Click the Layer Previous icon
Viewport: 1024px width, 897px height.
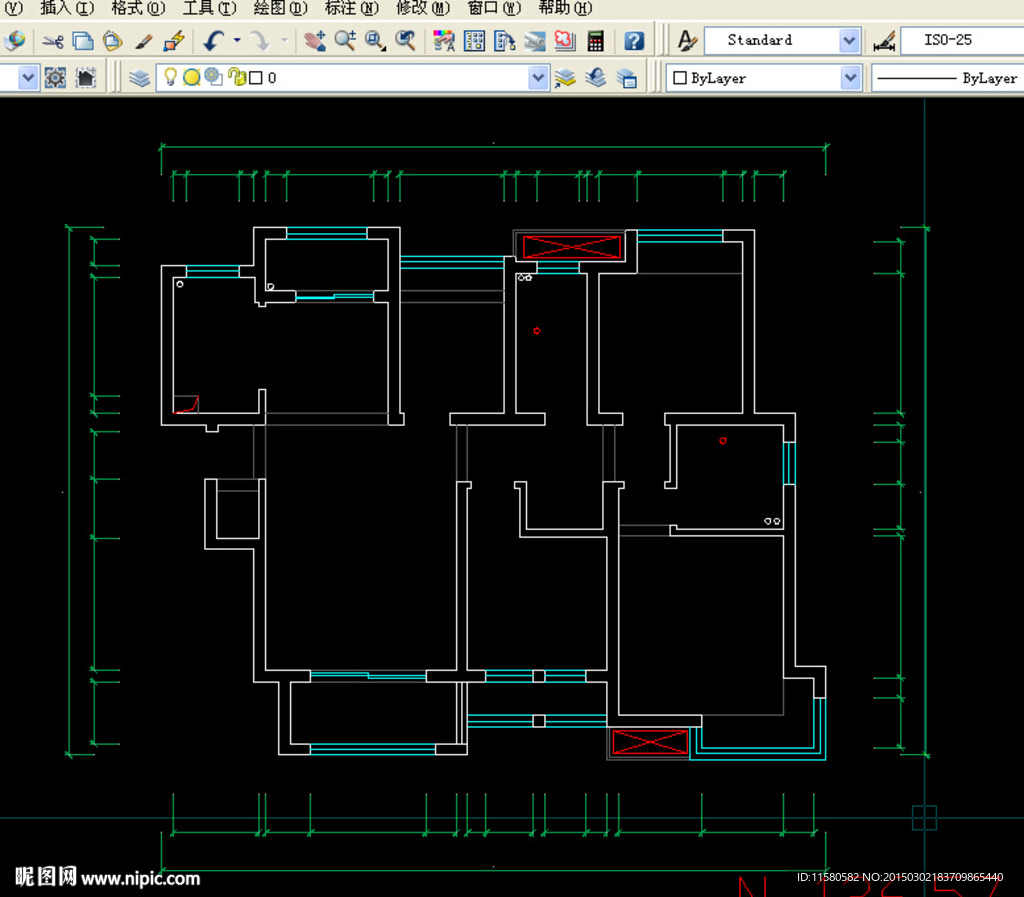tap(596, 78)
